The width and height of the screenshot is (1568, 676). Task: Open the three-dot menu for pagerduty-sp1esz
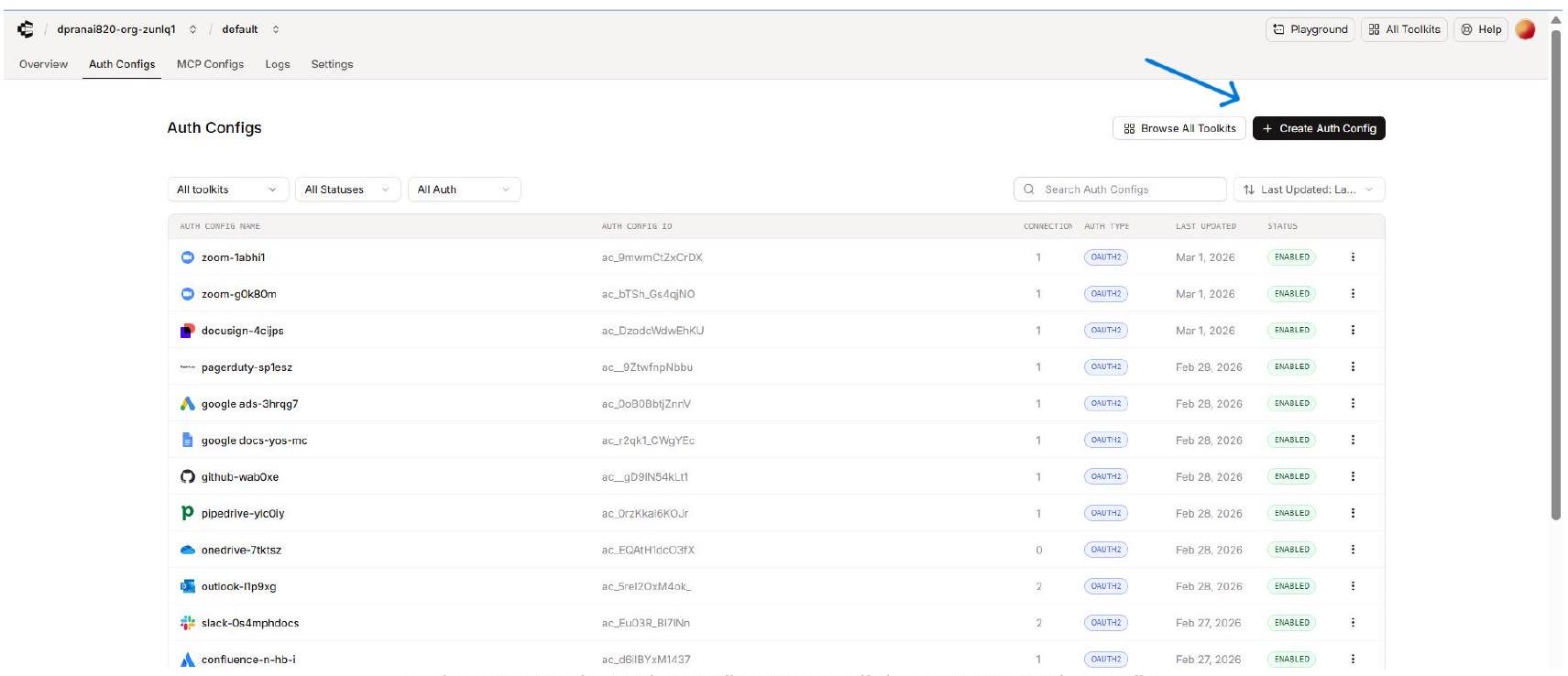[1353, 366]
